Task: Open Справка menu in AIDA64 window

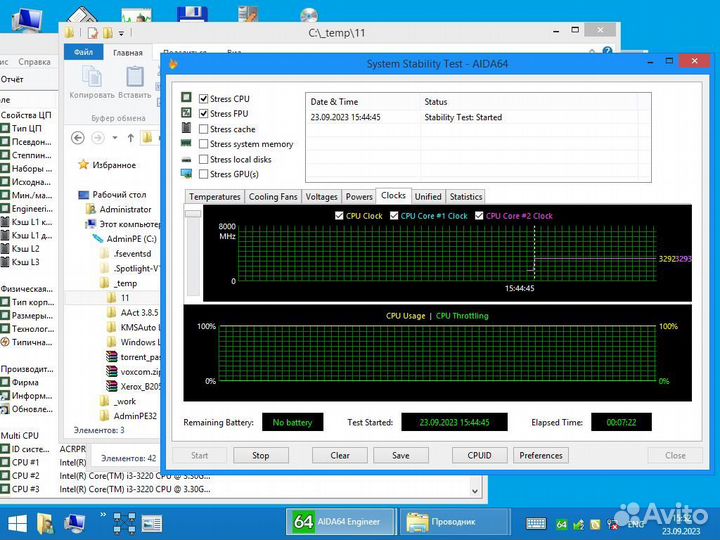Action: pyautogui.click(x=34, y=62)
